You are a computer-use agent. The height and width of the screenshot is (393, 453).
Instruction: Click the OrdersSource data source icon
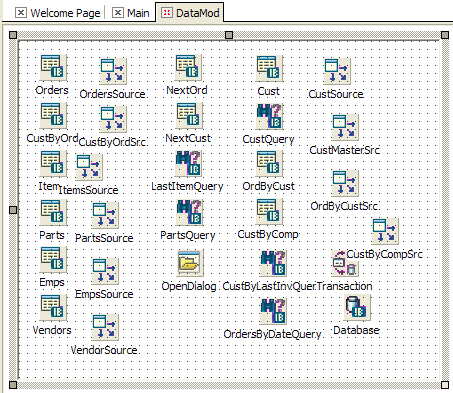pos(113,71)
